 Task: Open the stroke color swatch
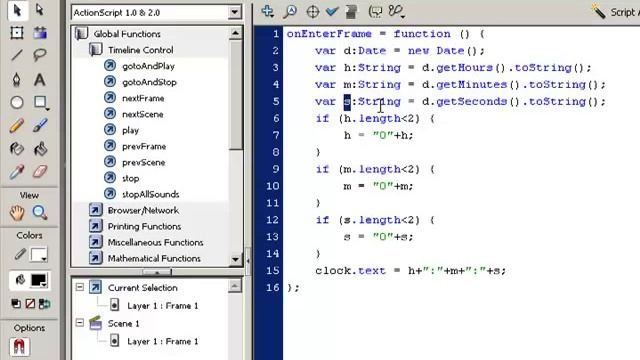point(39,255)
